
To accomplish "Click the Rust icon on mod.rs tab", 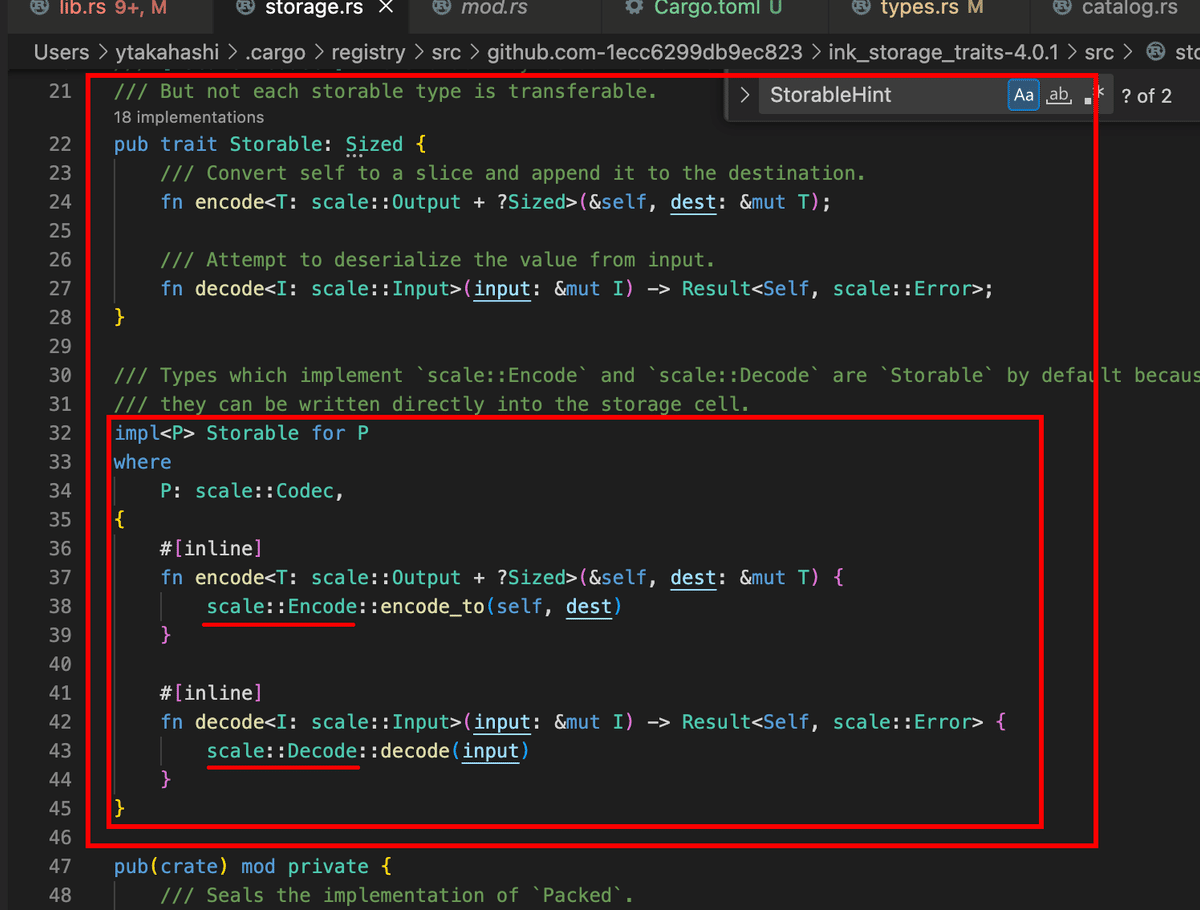I will (x=443, y=8).
